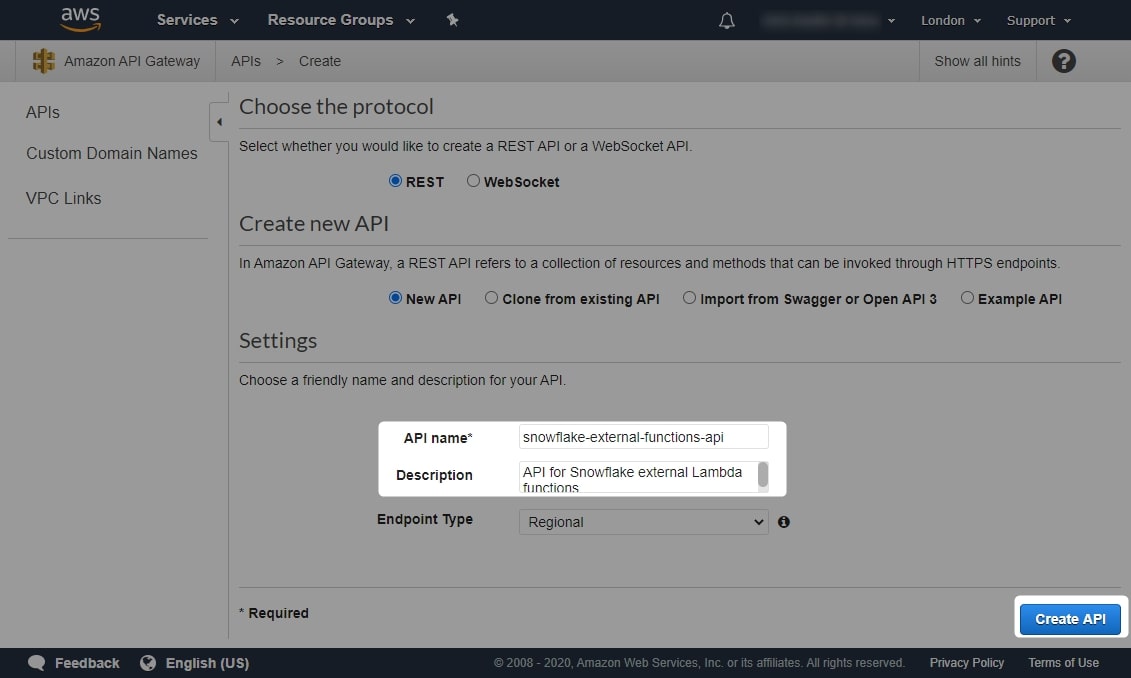Open the help question mark icon

[x=1063, y=61]
